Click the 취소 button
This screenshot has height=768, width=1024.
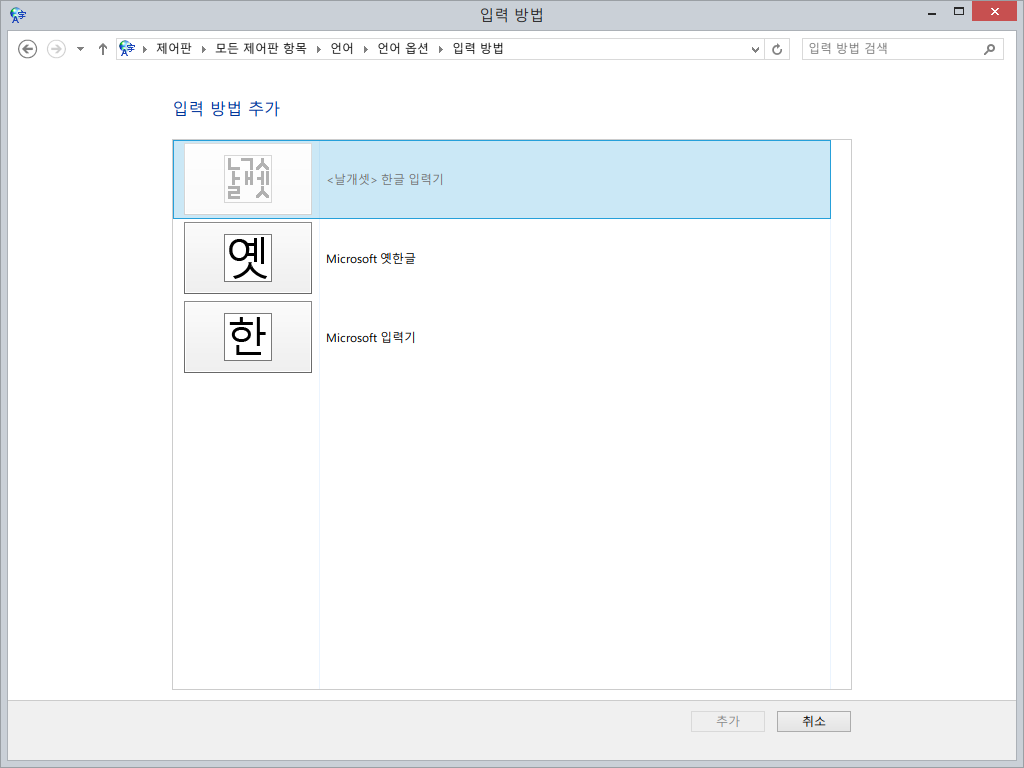coord(814,722)
